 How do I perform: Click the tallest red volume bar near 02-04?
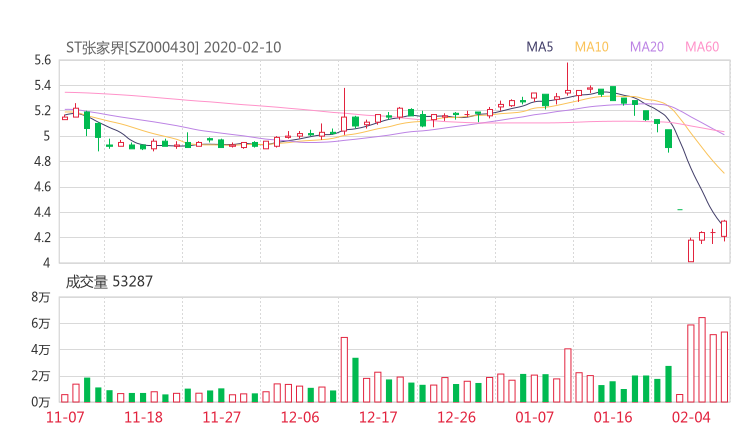click(x=702, y=360)
